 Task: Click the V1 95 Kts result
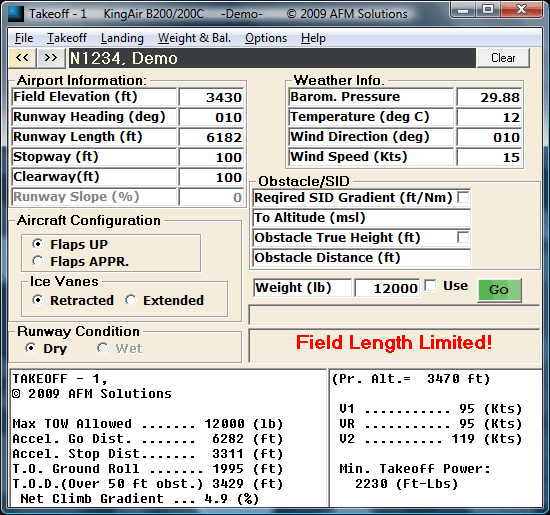point(431,409)
